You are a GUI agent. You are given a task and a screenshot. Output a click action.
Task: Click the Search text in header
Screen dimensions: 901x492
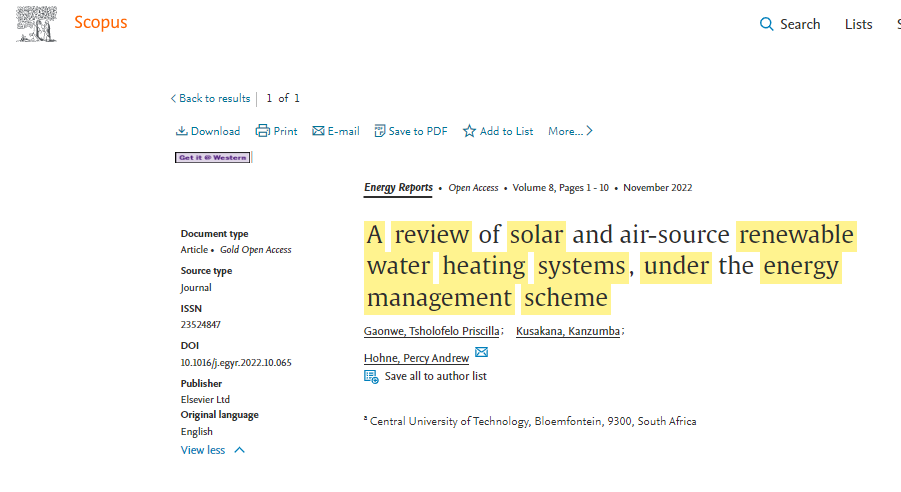pyautogui.click(x=800, y=24)
